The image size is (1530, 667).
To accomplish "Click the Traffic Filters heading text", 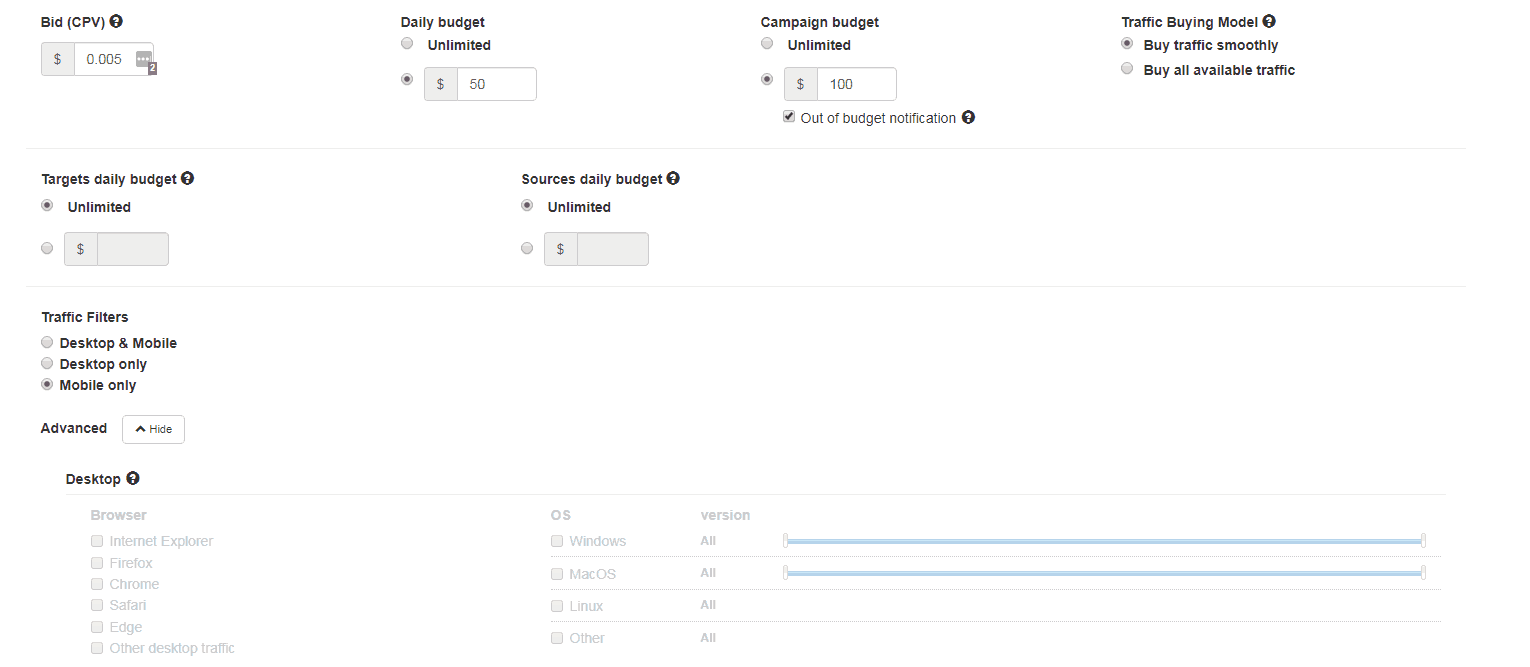I will (x=85, y=317).
